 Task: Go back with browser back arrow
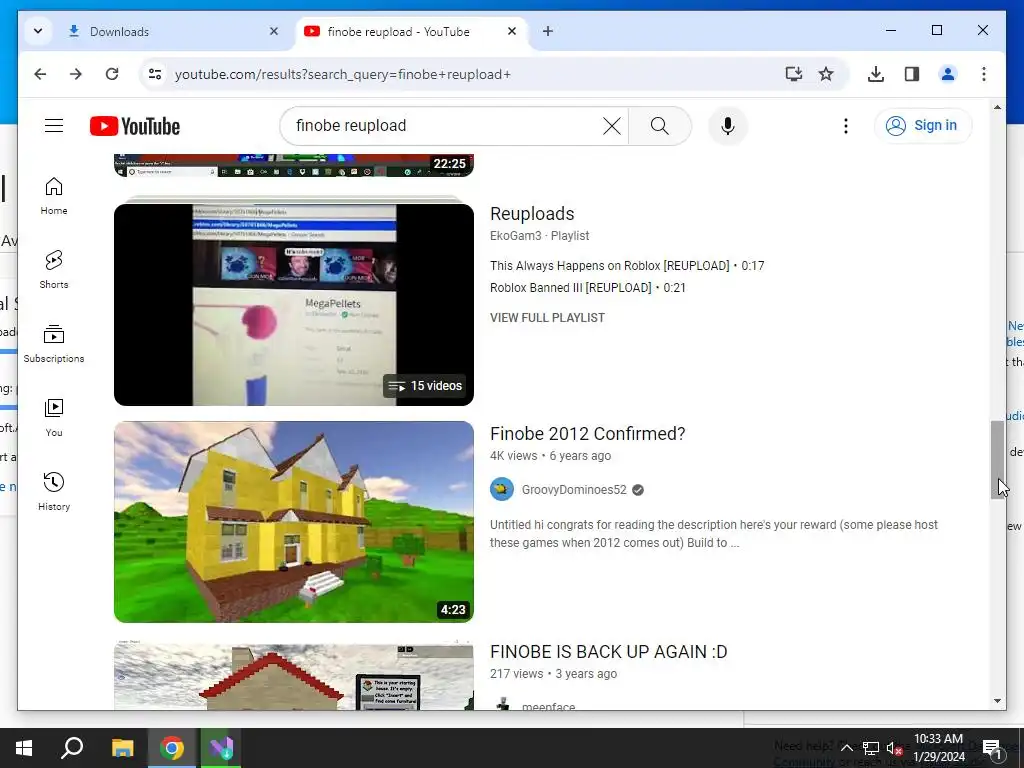click(40, 74)
